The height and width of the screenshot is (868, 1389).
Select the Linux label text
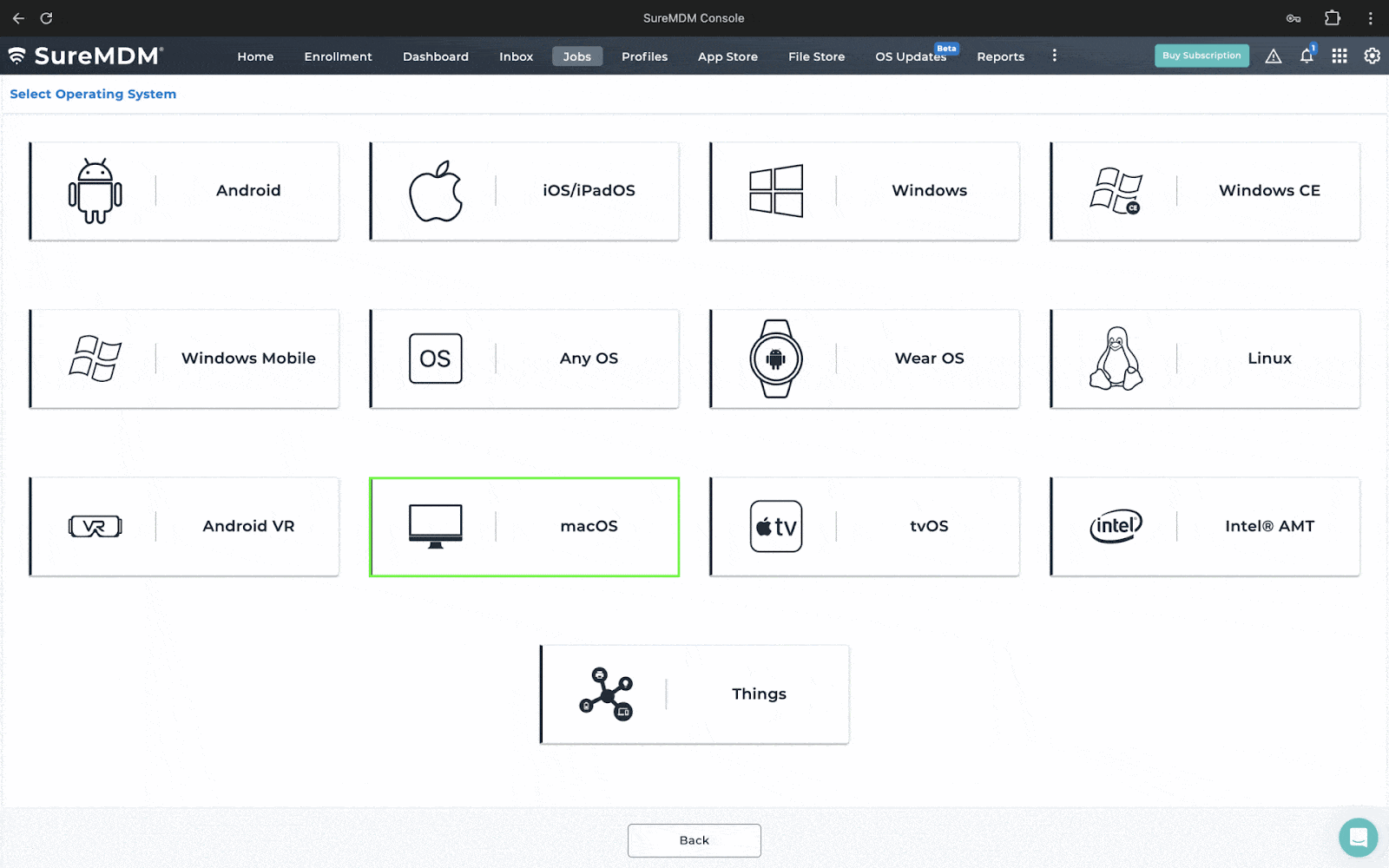[x=1269, y=358]
